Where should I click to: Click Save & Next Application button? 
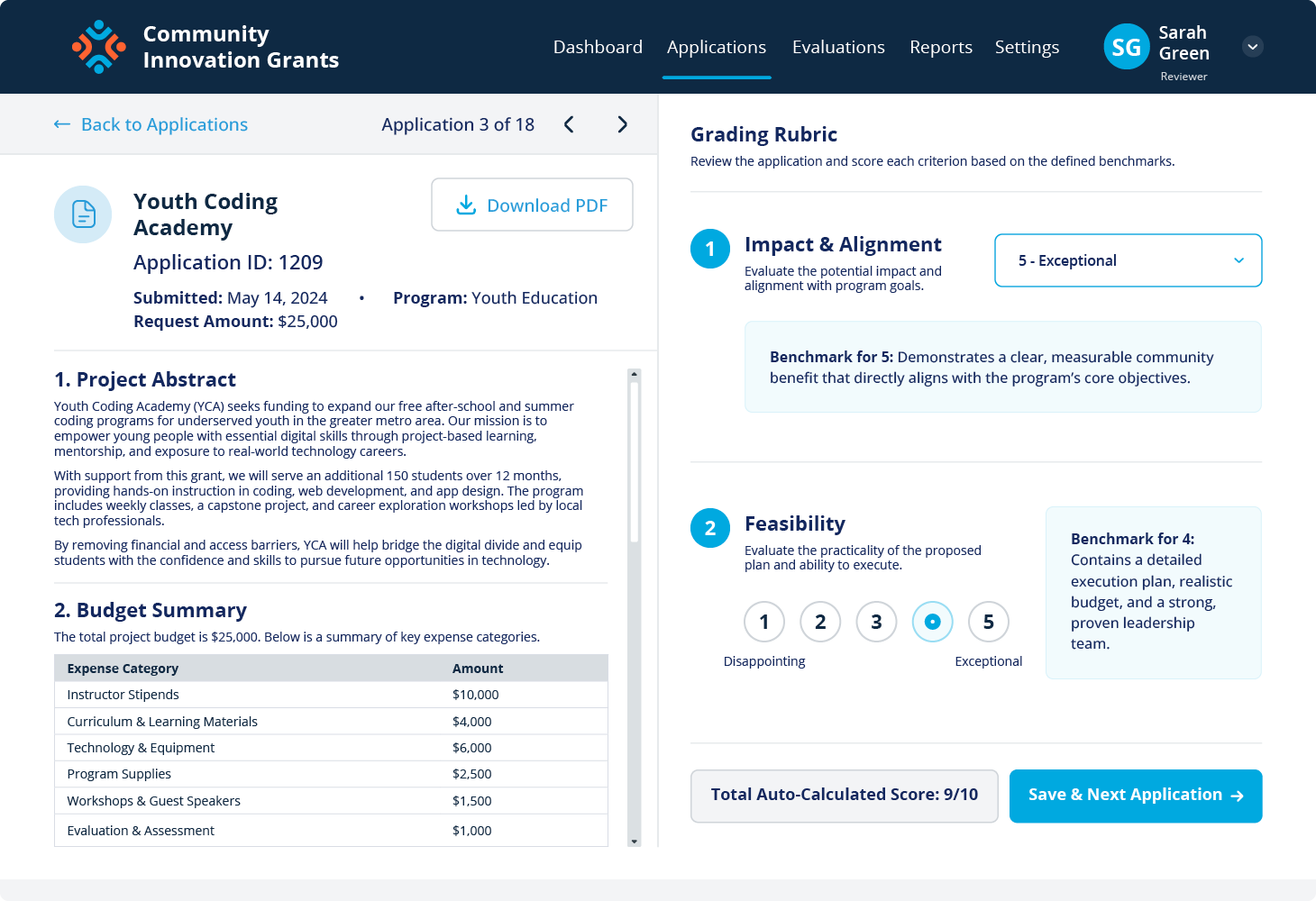1136,796
